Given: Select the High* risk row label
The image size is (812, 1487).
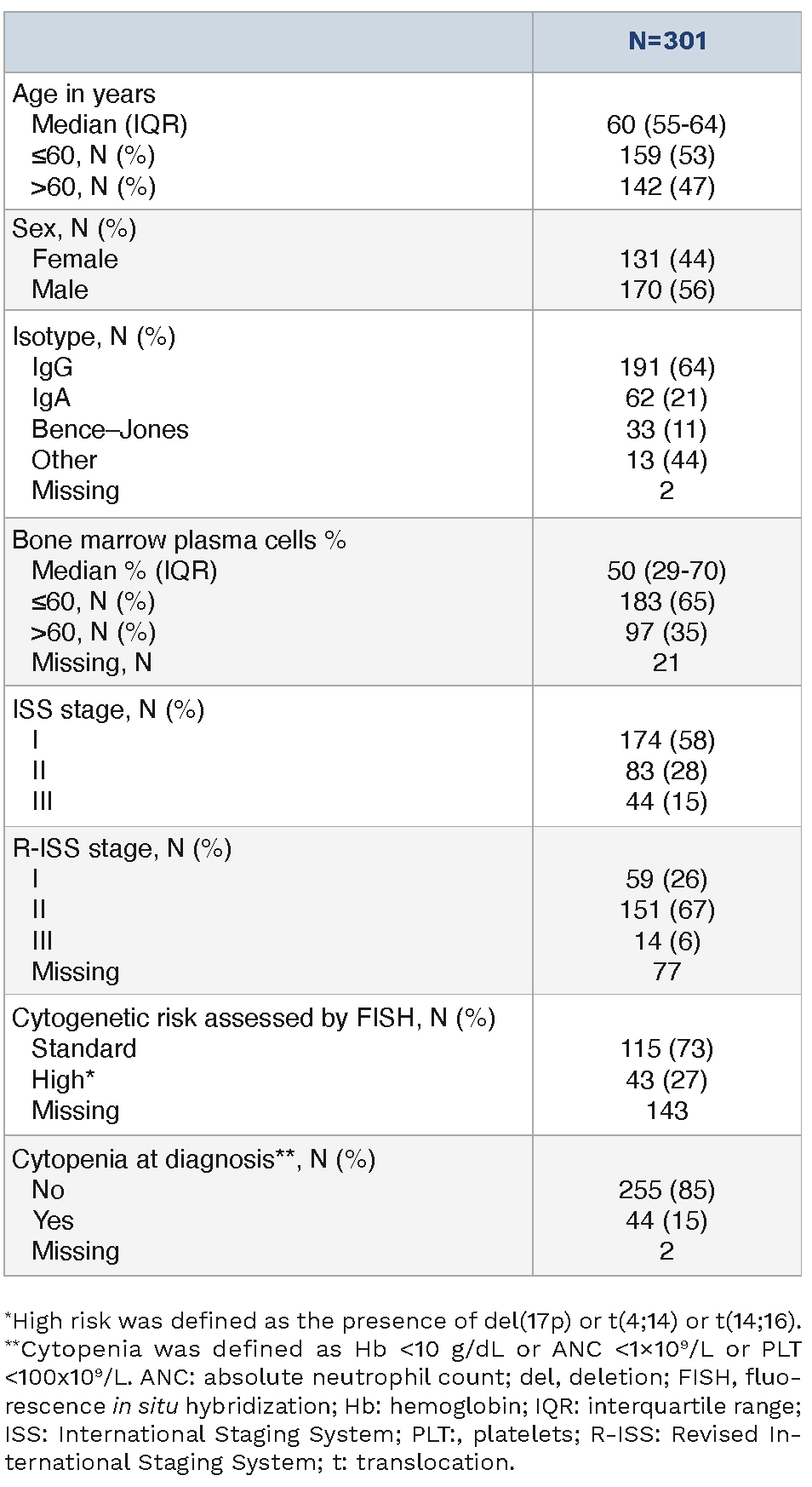Looking at the screenshot, I should click(x=63, y=1080).
